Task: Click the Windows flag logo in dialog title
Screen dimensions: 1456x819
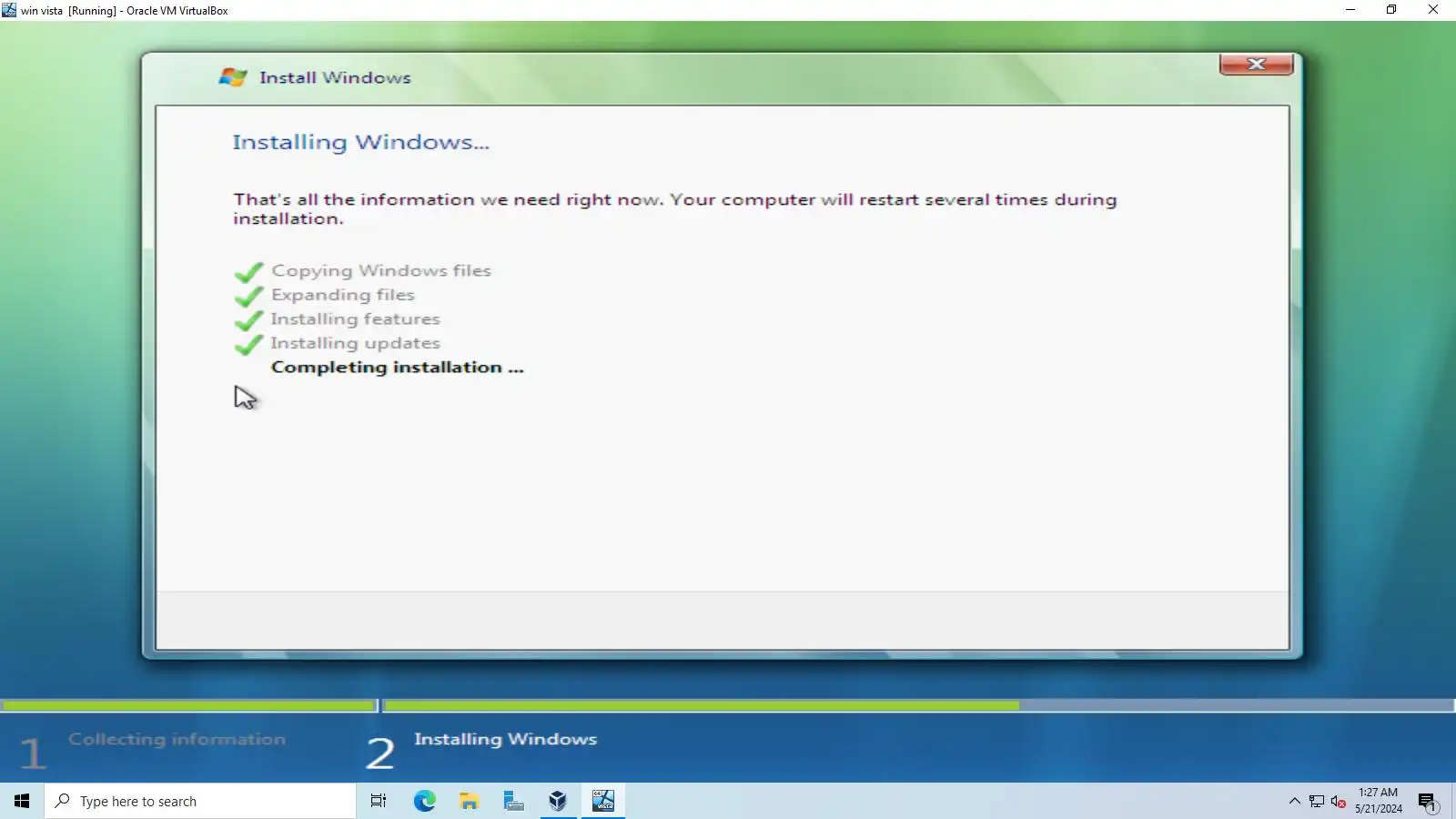Action: click(233, 77)
